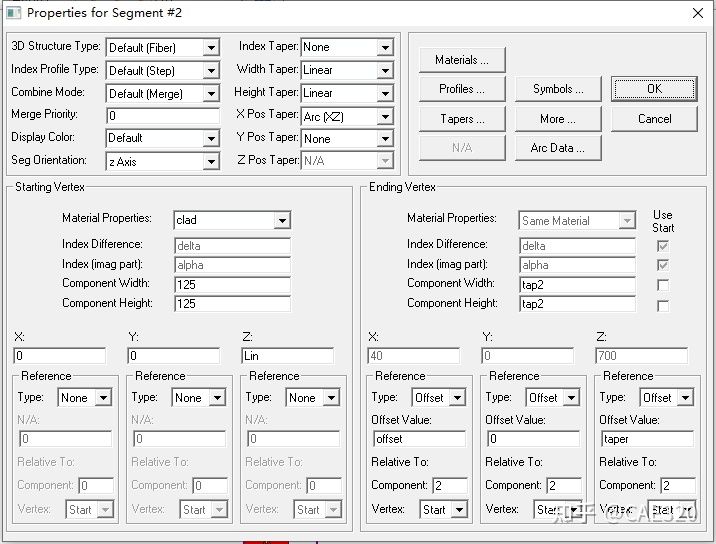Screen dimensions: 716x544
Task: Open the Seg Orientation dropdown
Action: pos(163,161)
